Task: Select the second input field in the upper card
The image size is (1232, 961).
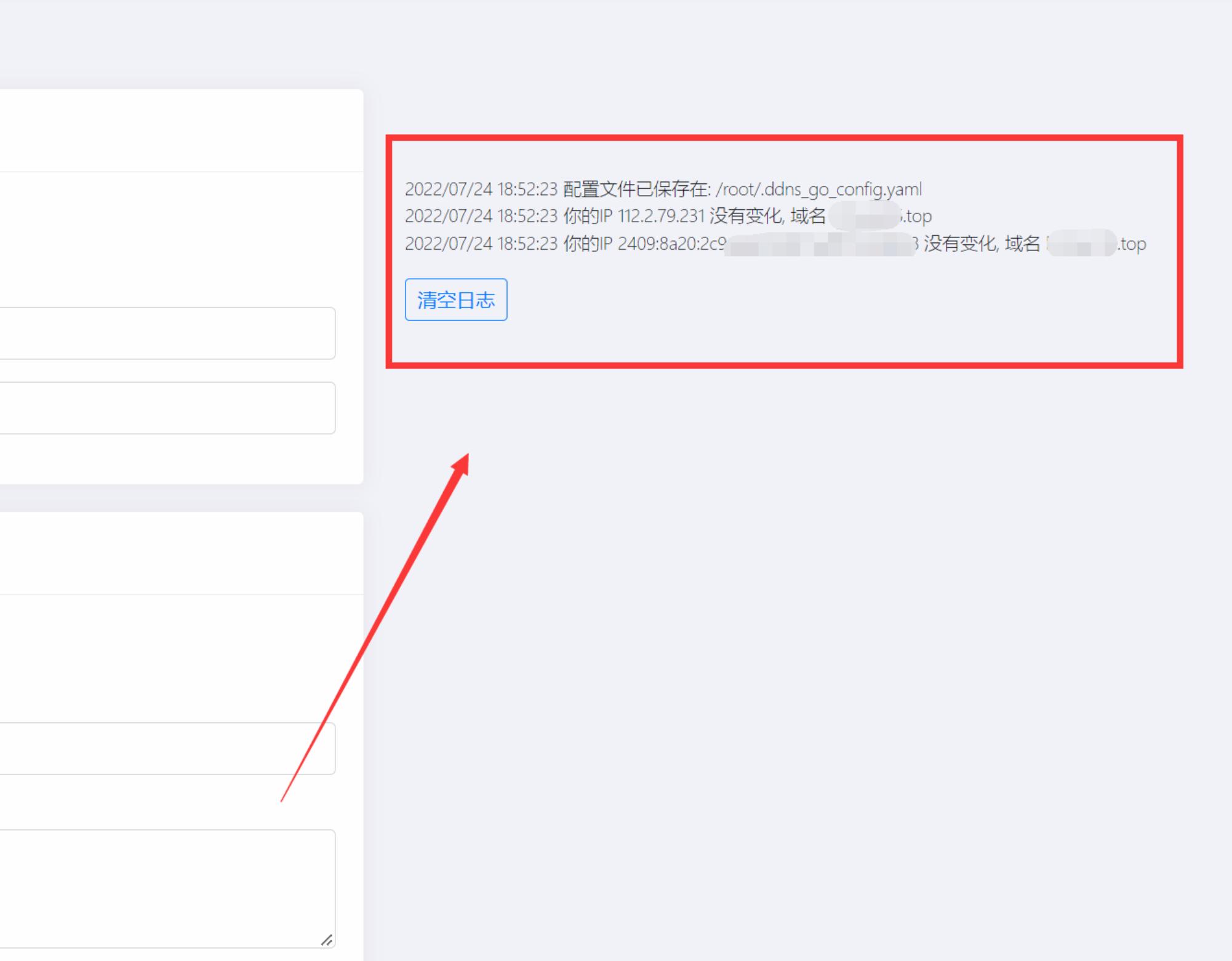Action: (166, 407)
